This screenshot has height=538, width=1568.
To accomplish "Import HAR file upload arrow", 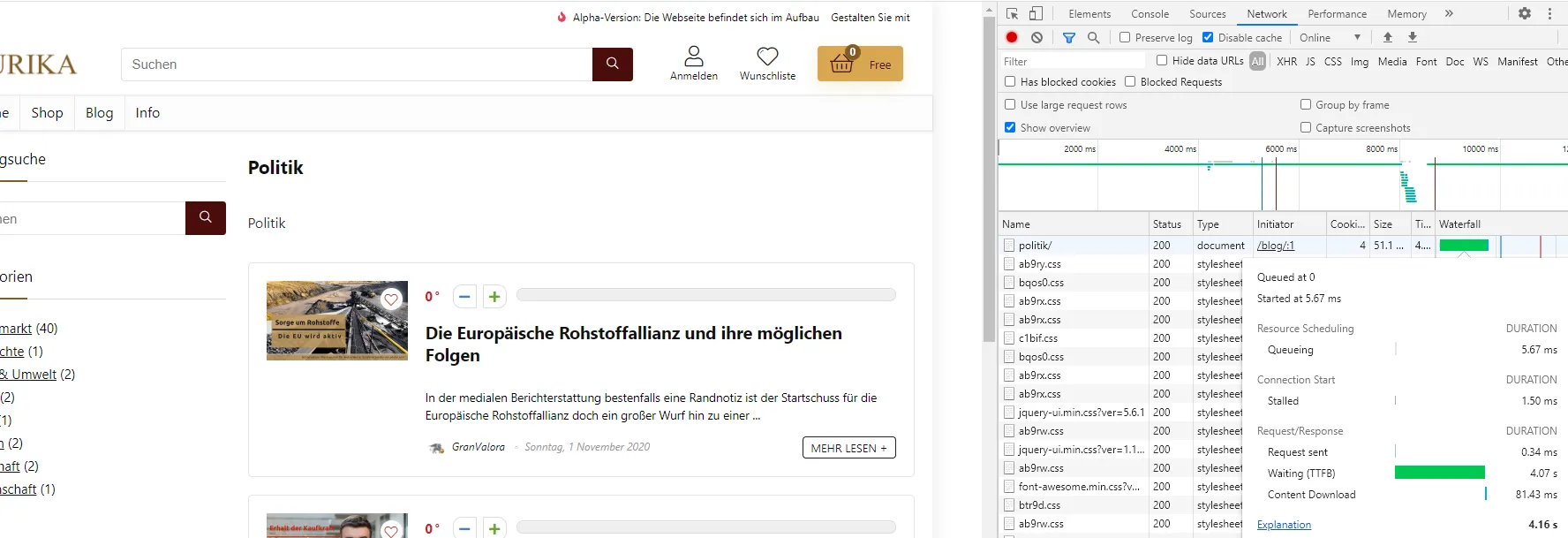I will coord(1388,37).
